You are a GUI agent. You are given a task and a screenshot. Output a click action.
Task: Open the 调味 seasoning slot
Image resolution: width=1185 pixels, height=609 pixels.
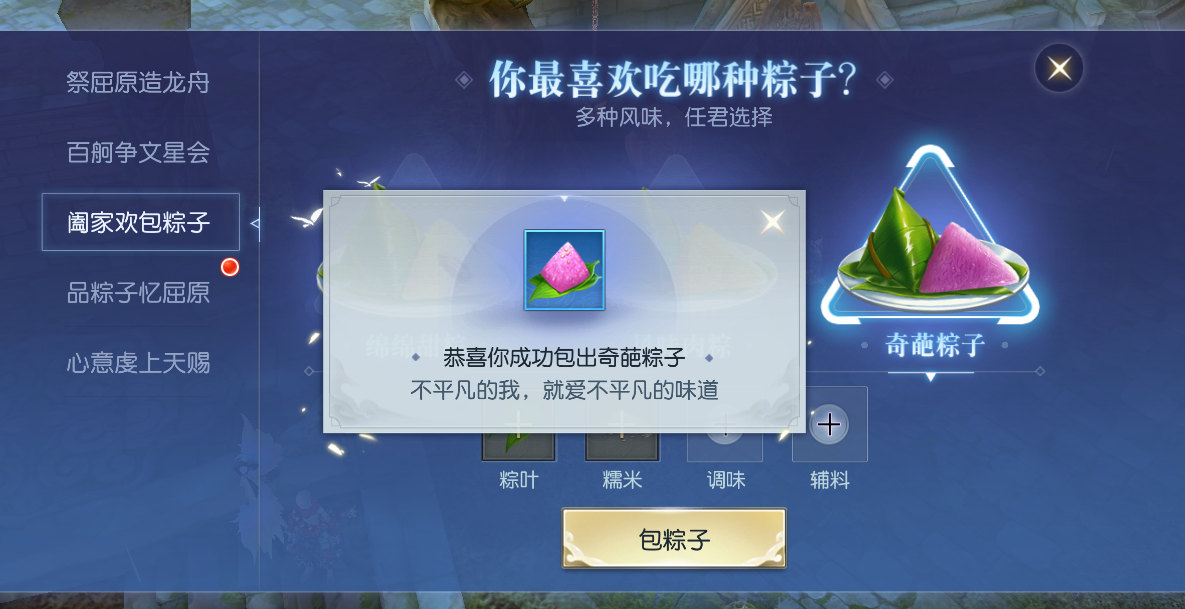tap(725, 447)
